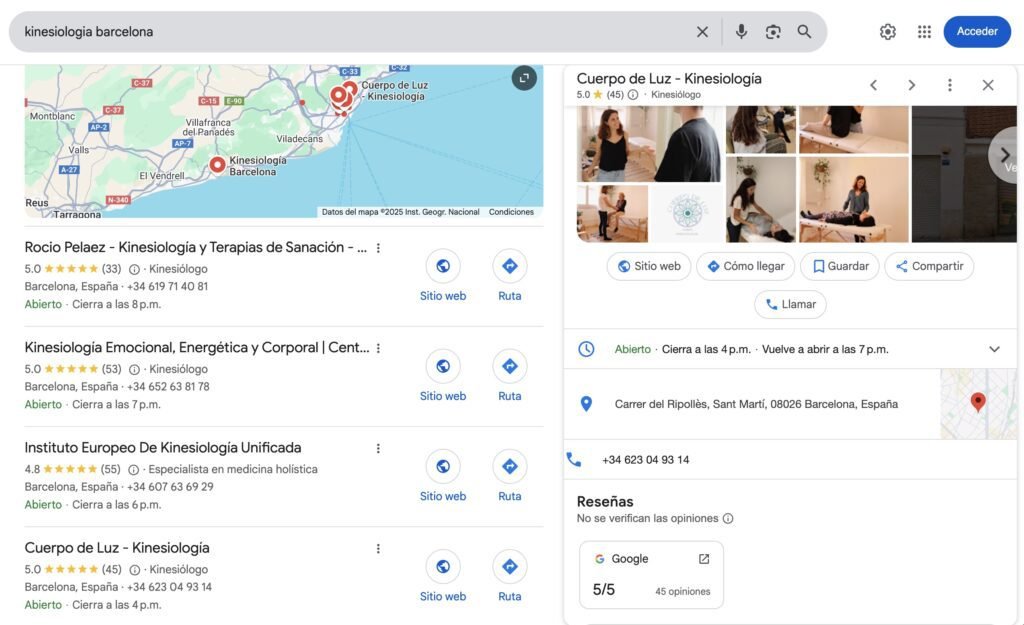Viewport: 1024px width, 625px height.
Task: Go to previous business result arrow
Action: pyautogui.click(x=873, y=85)
